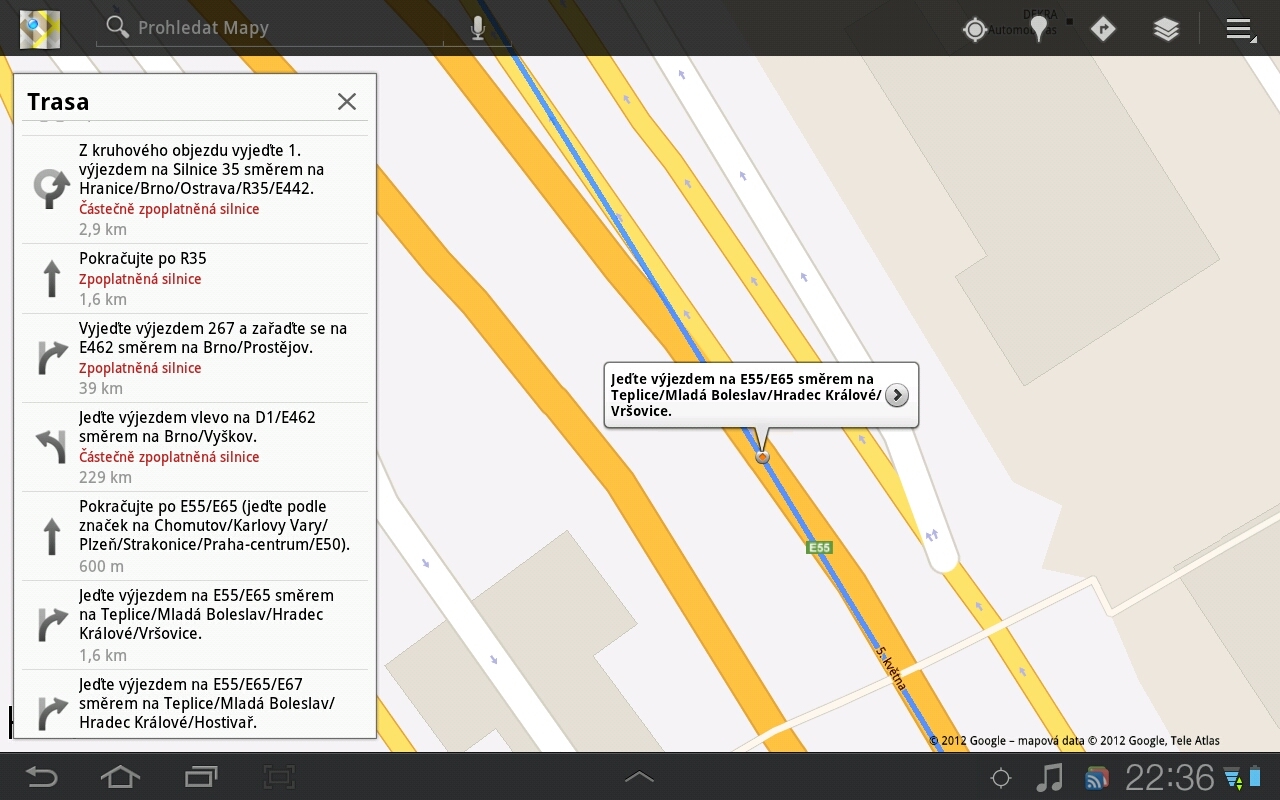
Task: Select the step Jeďte výjezdem vlevo na D1/E462
Action: tap(195, 446)
